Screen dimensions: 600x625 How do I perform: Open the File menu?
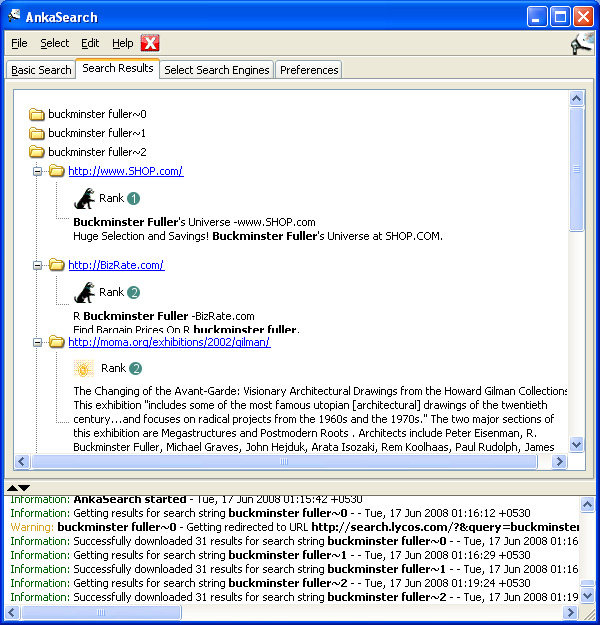[19, 43]
